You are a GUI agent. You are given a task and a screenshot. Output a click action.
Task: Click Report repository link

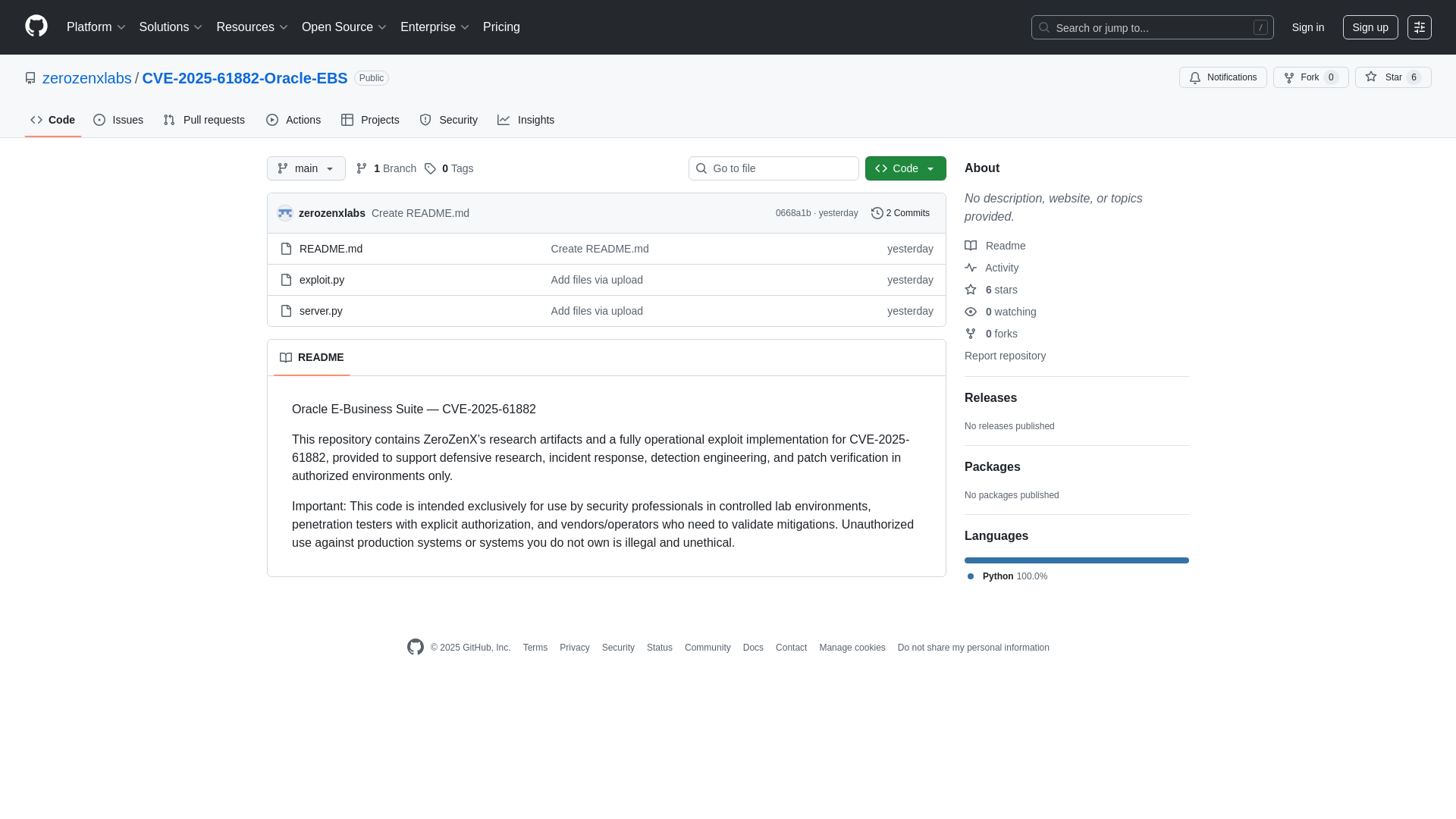pos(1005,356)
